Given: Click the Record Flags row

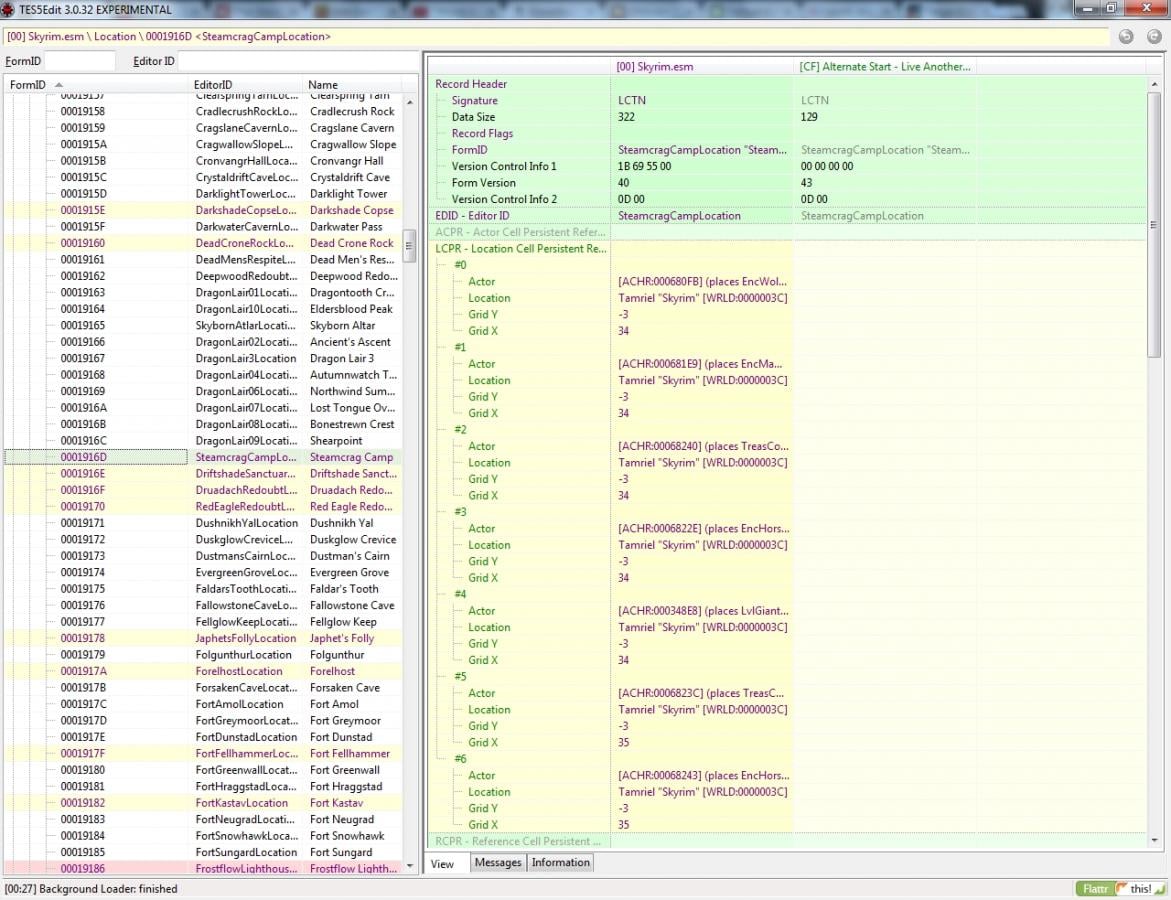Looking at the screenshot, I should point(787,134).
